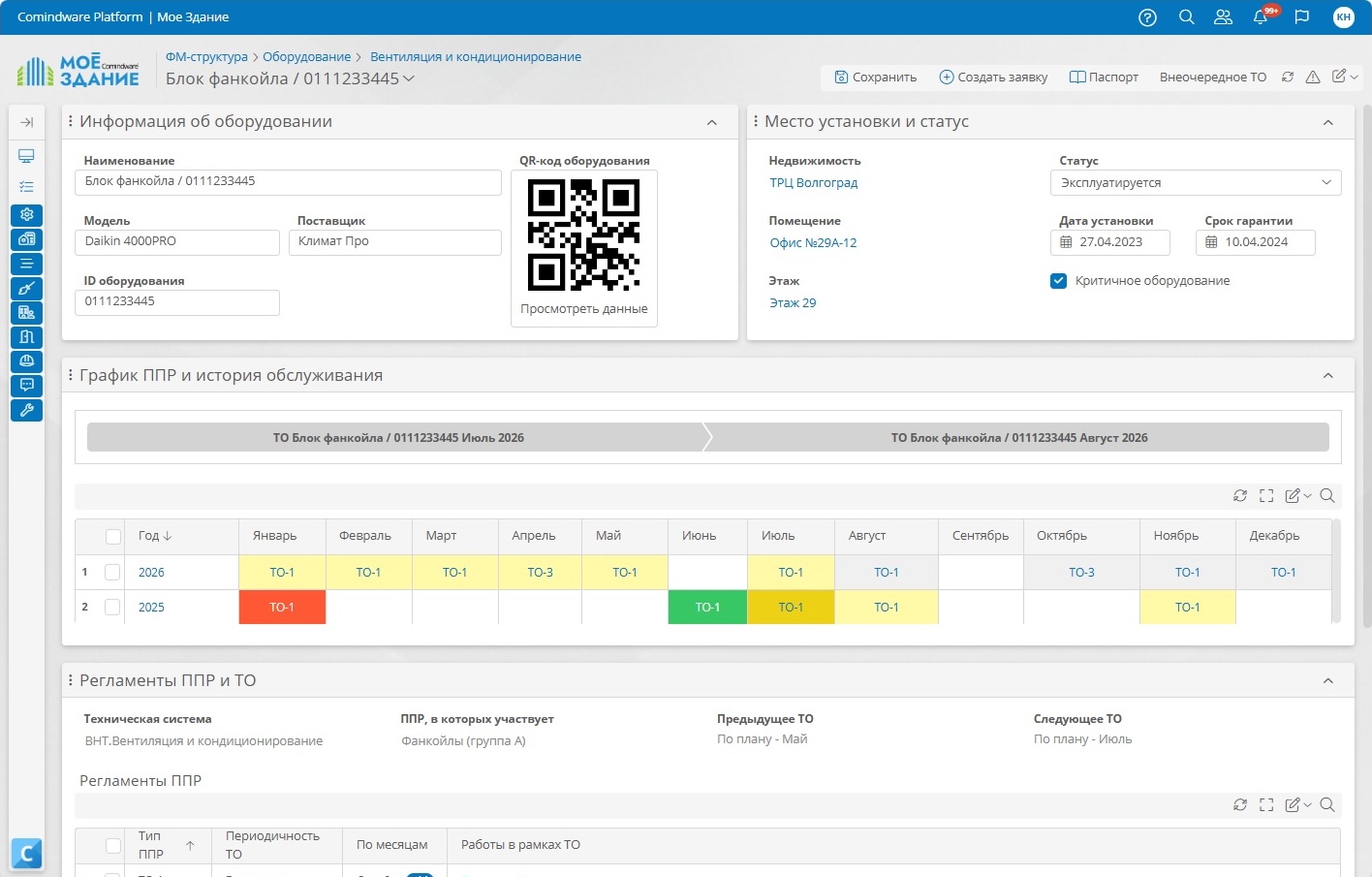The width and height of the screenshot is (1372, 877).
Task: Select the 2025 row checkbox
Action: click(x=112, y=608)
